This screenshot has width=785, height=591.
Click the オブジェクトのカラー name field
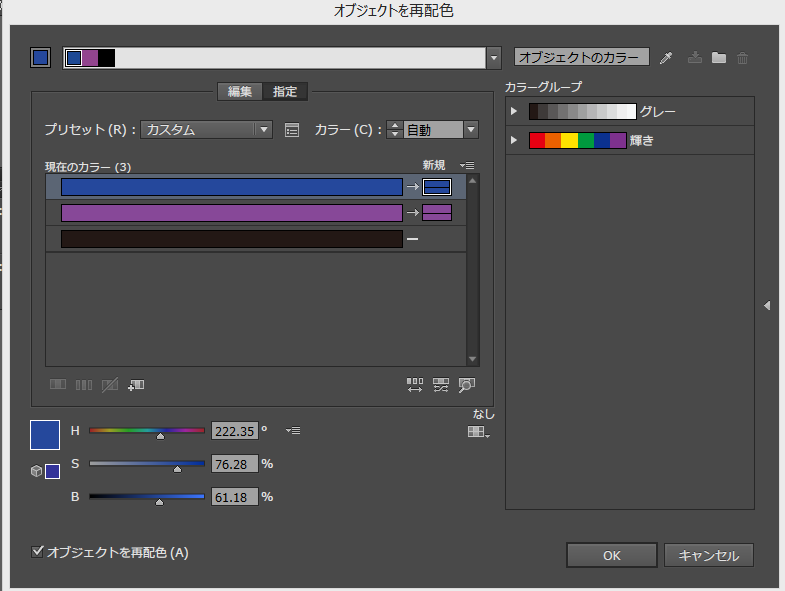click(582, 57)
